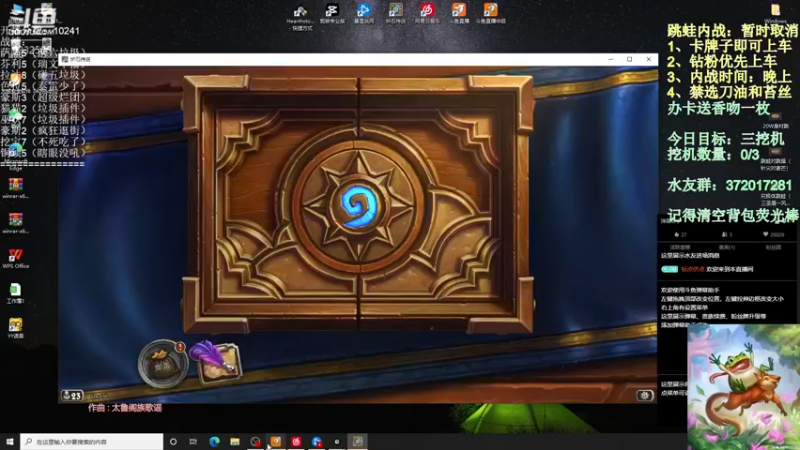This screenshot has height=450, width=800.
Task: Click the frog riding squirrel thumbnail
Action: click(x=743, y=387)
